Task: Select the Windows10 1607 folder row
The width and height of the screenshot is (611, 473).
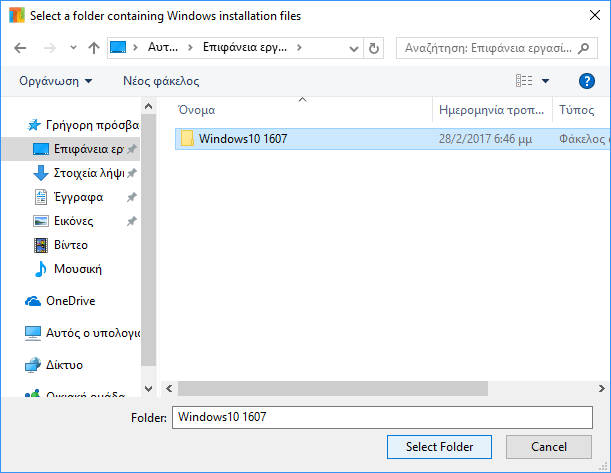Action: click(392, 139)
